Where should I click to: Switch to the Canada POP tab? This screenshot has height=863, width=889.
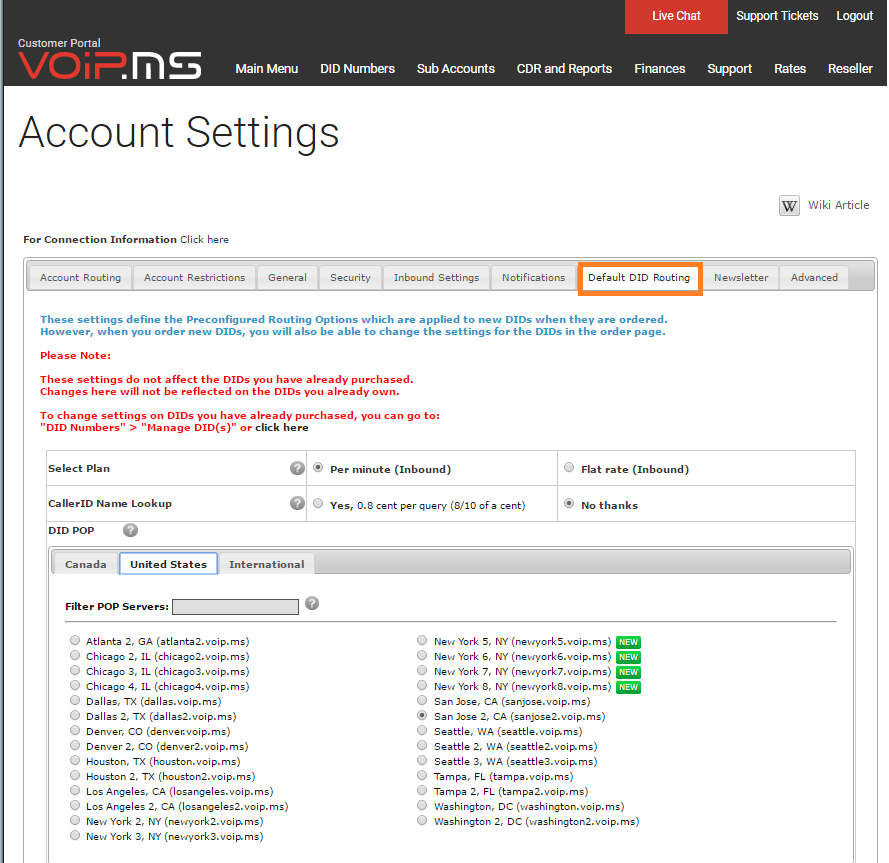85,563
